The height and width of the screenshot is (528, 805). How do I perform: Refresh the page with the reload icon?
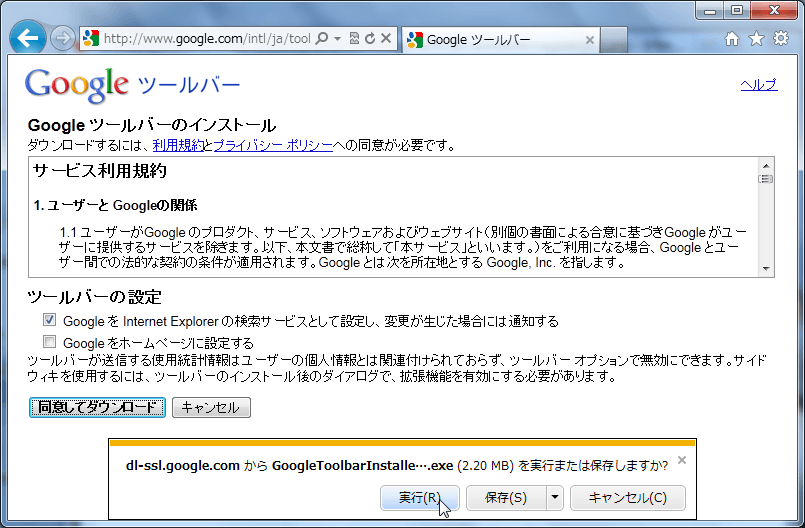coord(370,39)
